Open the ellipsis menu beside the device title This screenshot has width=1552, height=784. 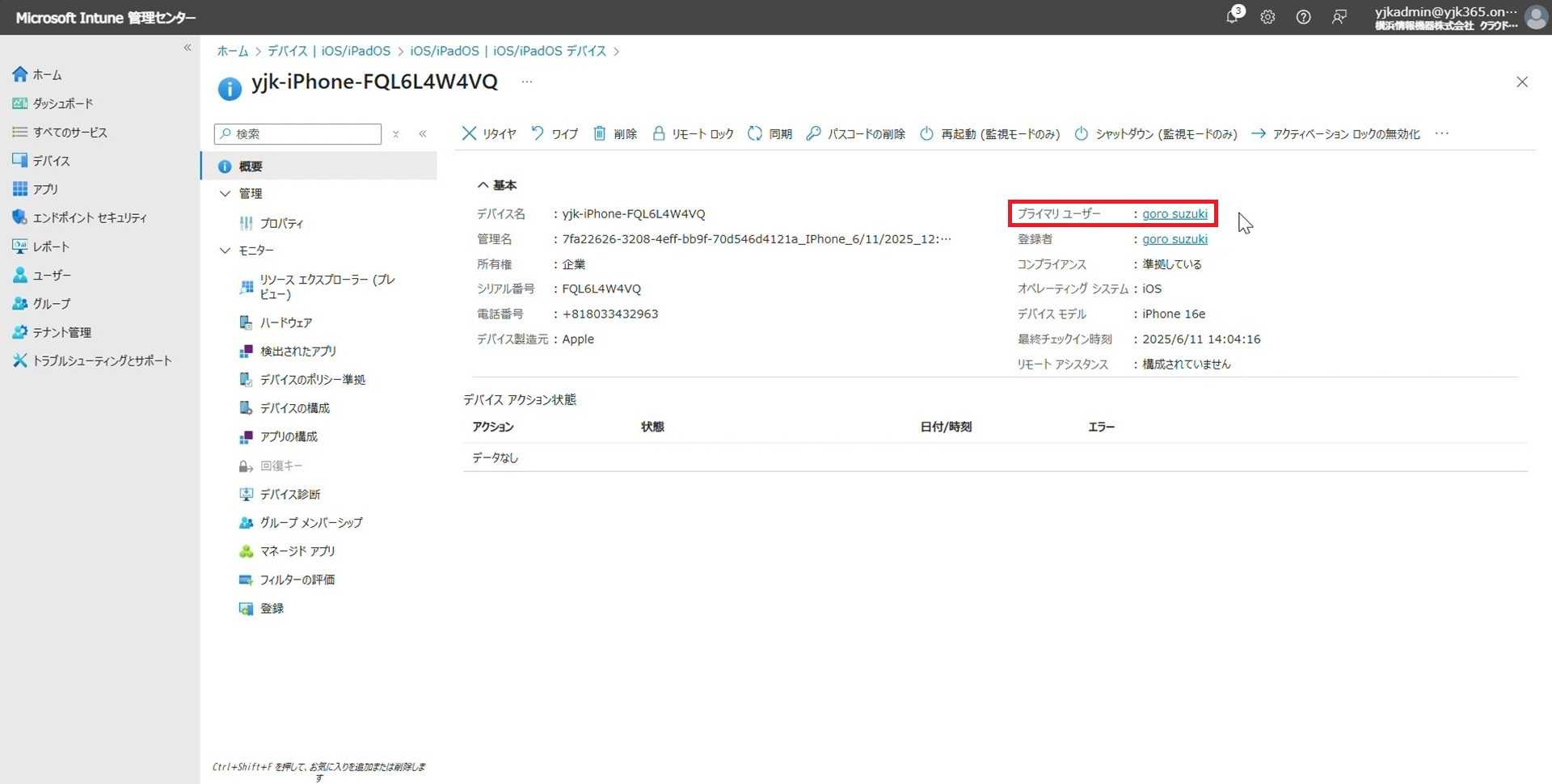pyautogui.click(x=527, y=82)
